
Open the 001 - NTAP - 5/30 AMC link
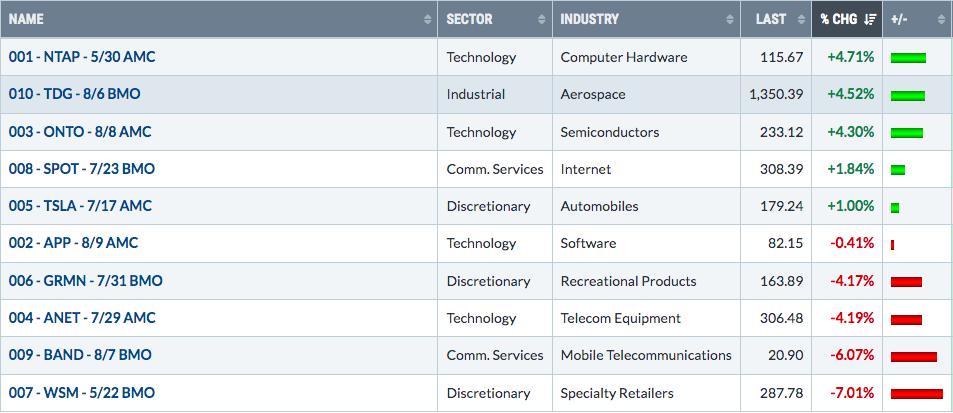(82, 57)
